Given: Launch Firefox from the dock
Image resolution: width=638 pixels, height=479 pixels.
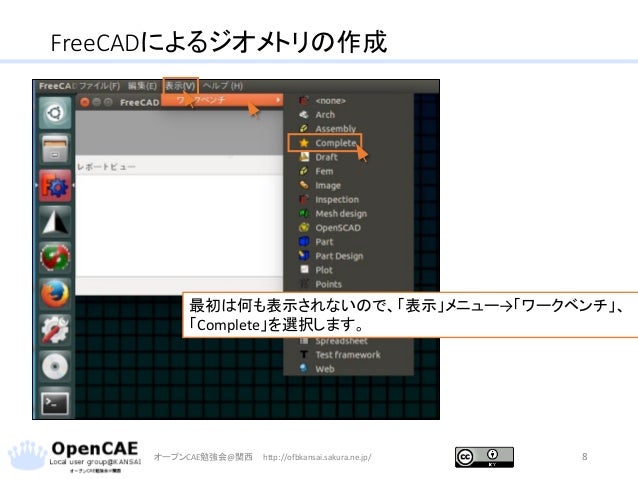Looking at the screenshot, I should [x=55, y=293].
